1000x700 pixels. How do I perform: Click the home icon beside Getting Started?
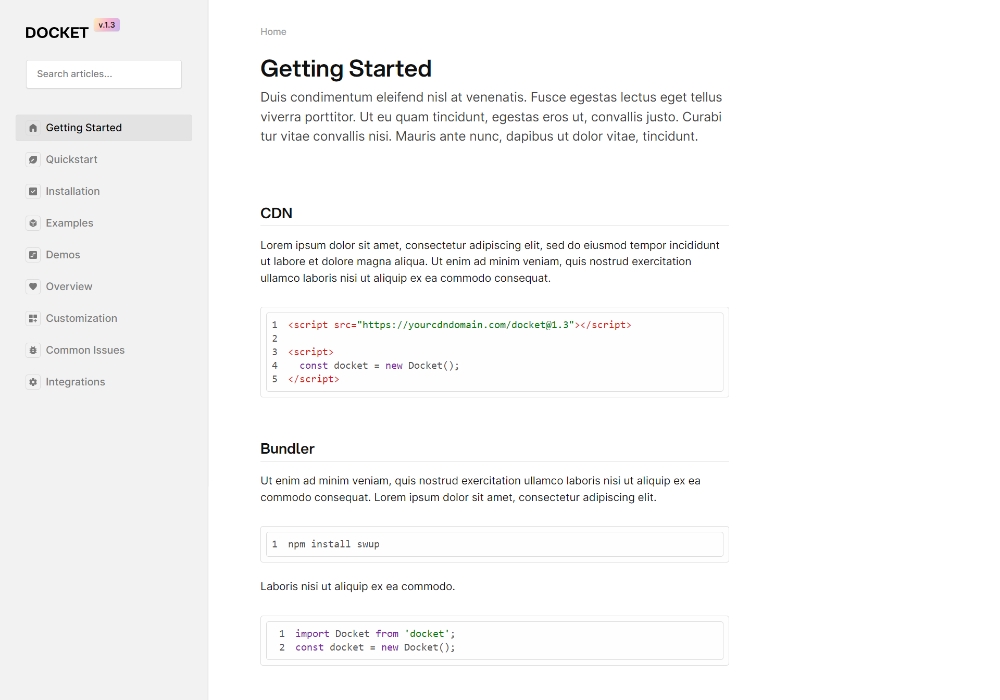coord(33,128)
